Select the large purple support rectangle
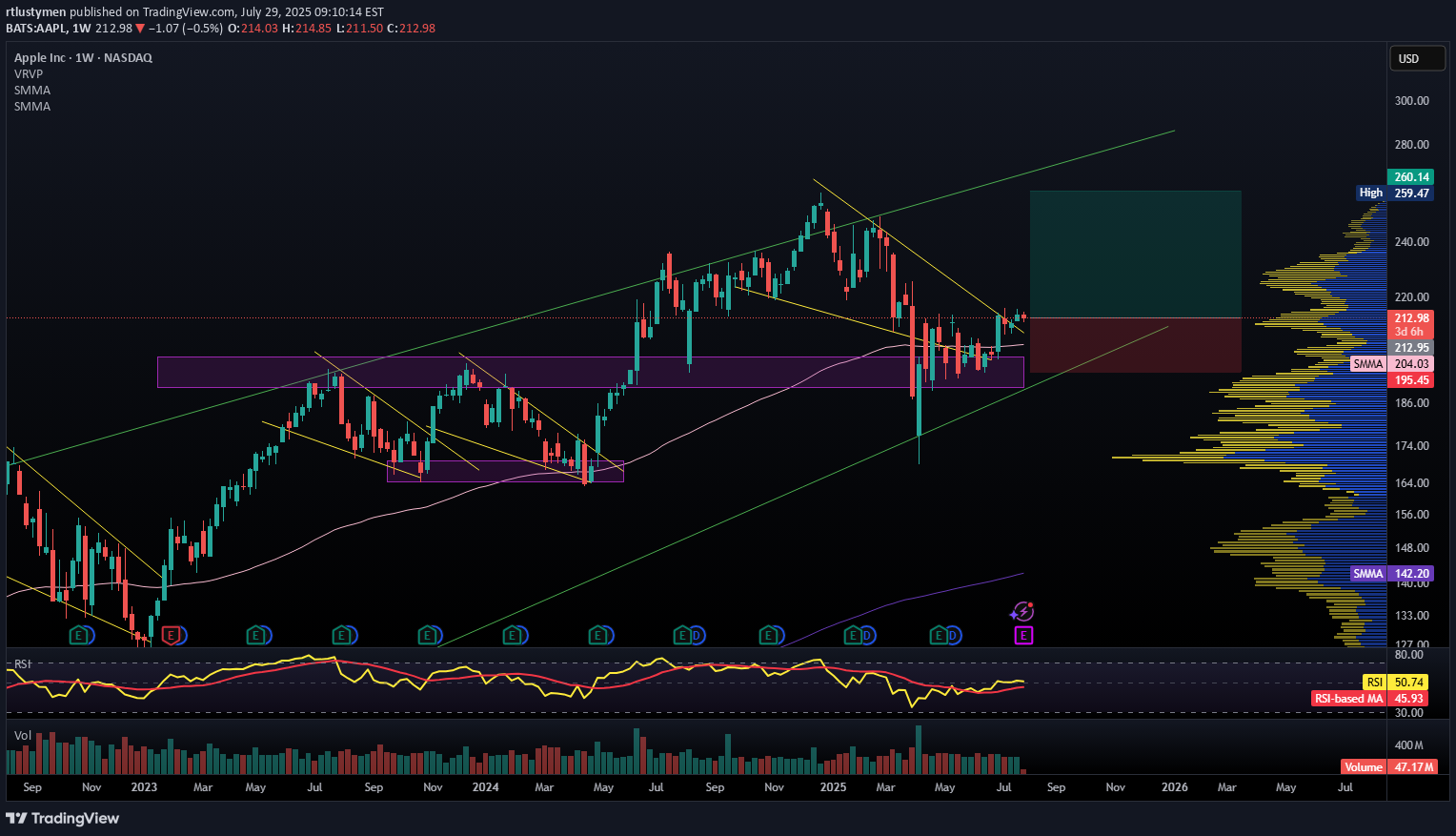Viewport: 1456px width, 836px height. click(590, 373)
